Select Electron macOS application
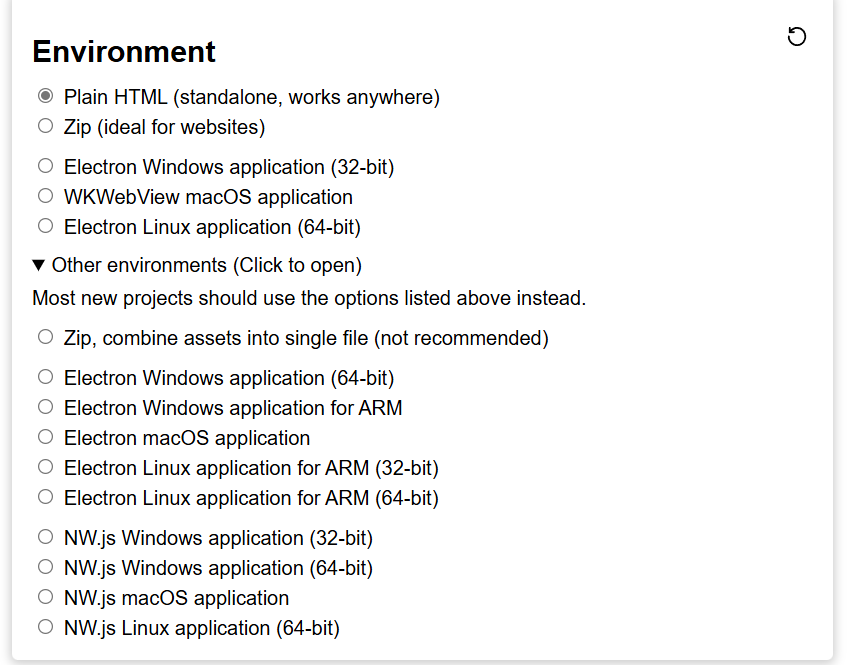This screenshot has width=866, height=665. [45, 437]
